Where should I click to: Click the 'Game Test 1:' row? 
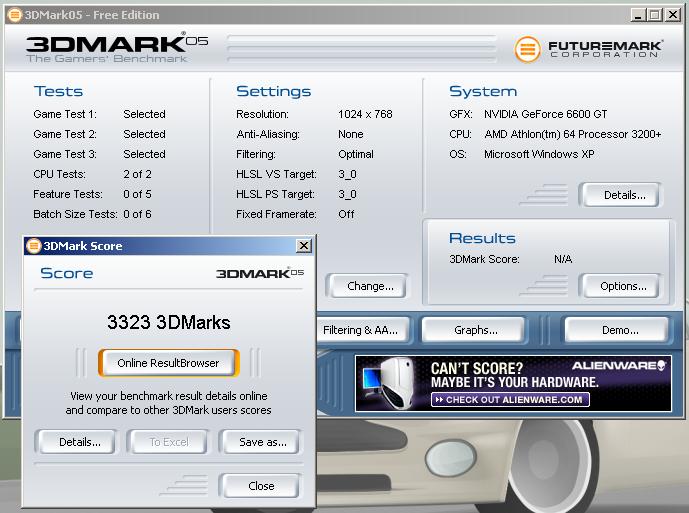(99, 114)
